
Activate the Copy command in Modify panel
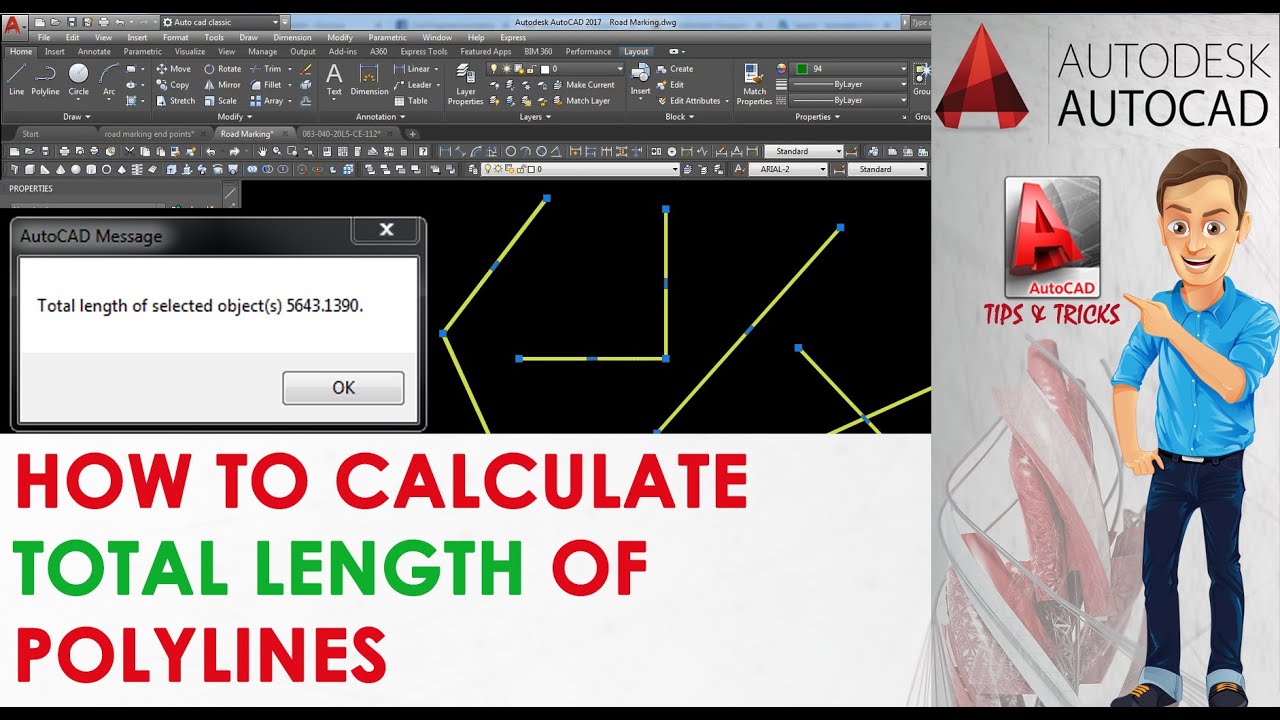pyautogui.click(x=172, y=85)
